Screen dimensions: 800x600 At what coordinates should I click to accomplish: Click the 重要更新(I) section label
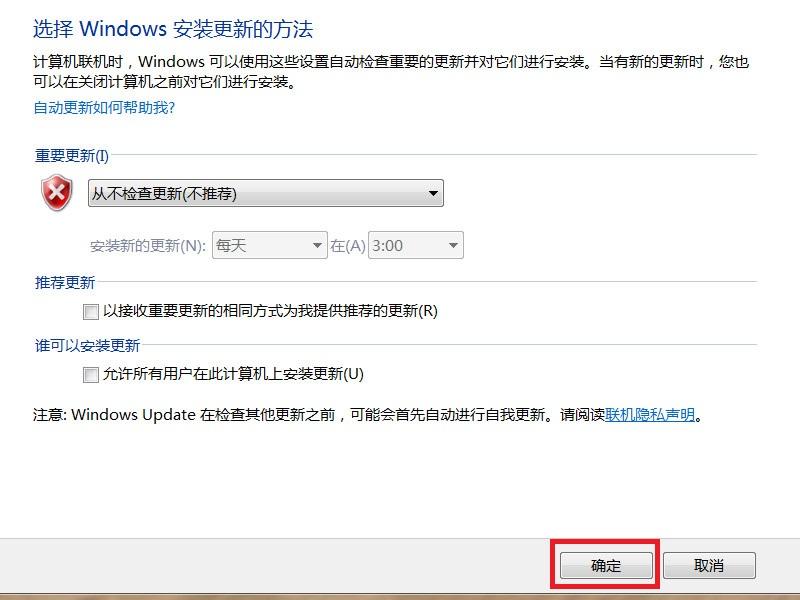(x=71, y=156)
